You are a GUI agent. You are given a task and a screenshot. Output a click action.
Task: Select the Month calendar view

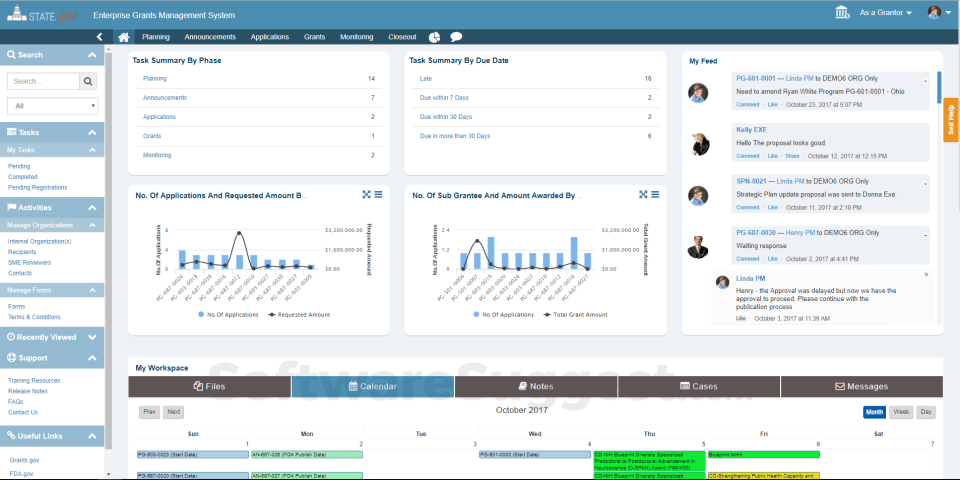875,412
